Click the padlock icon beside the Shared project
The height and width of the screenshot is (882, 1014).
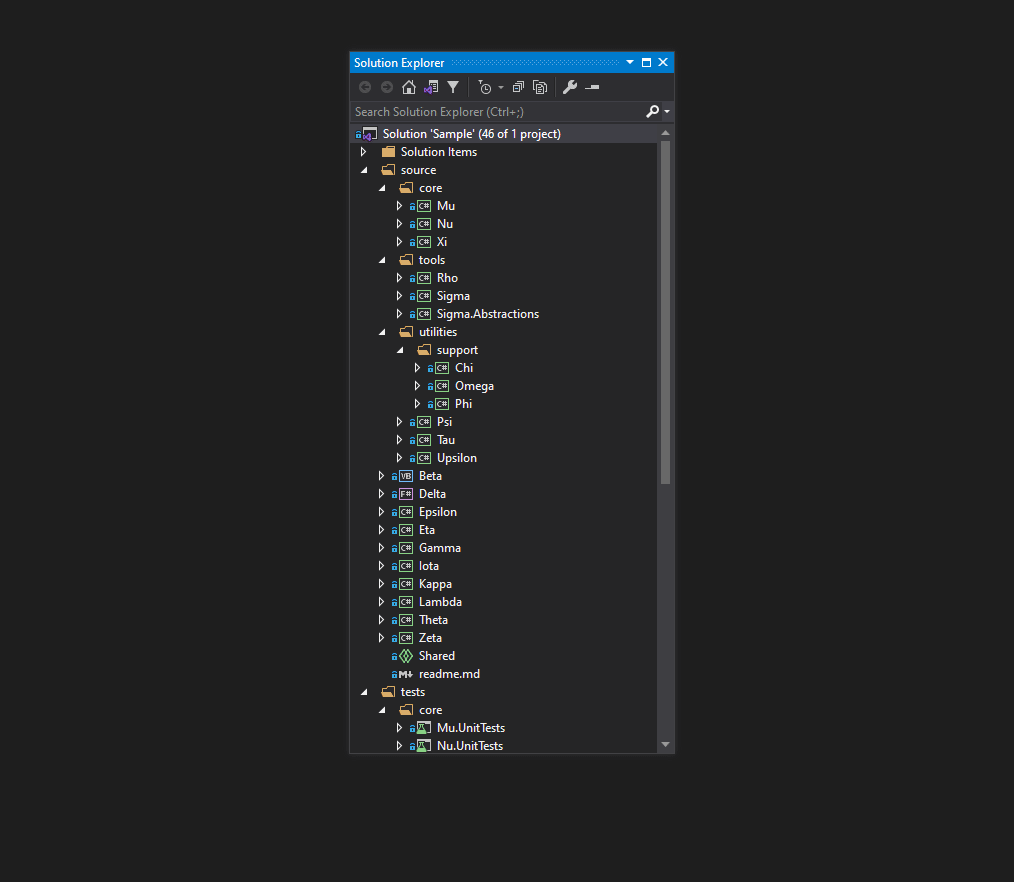(x=394, y=656)
